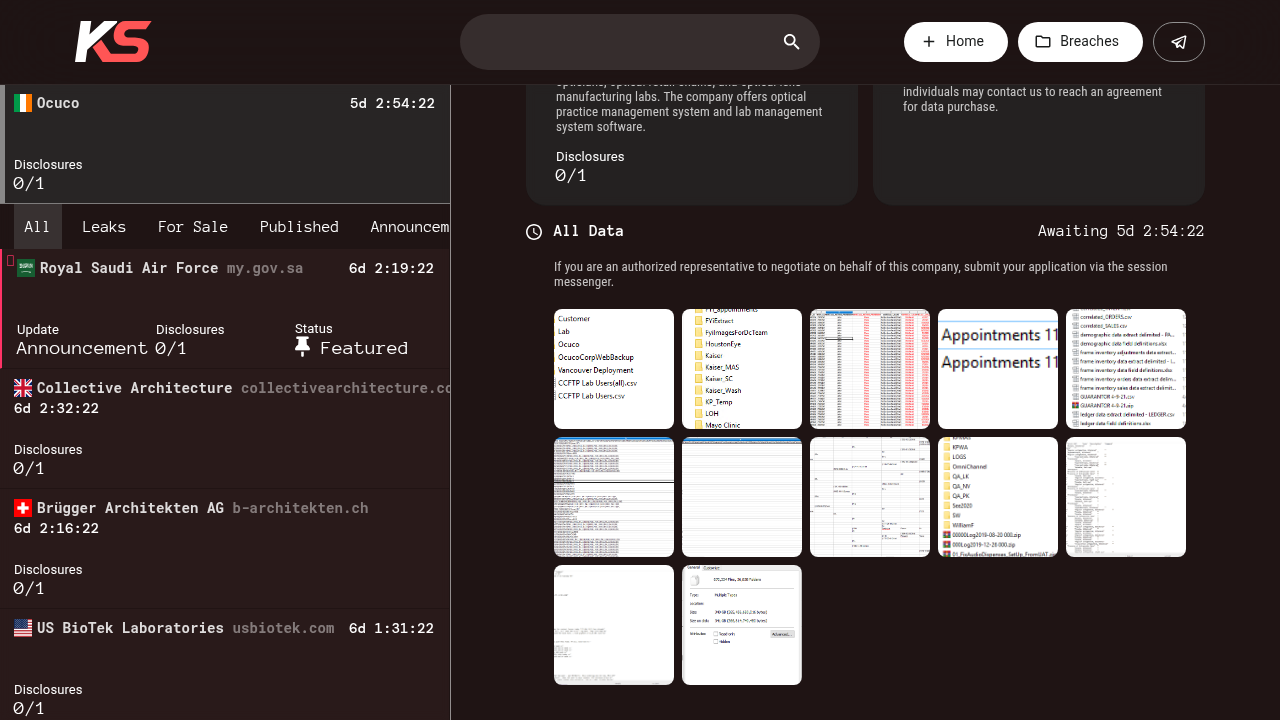Click the search magnifier icon

(x=791, y=42)
